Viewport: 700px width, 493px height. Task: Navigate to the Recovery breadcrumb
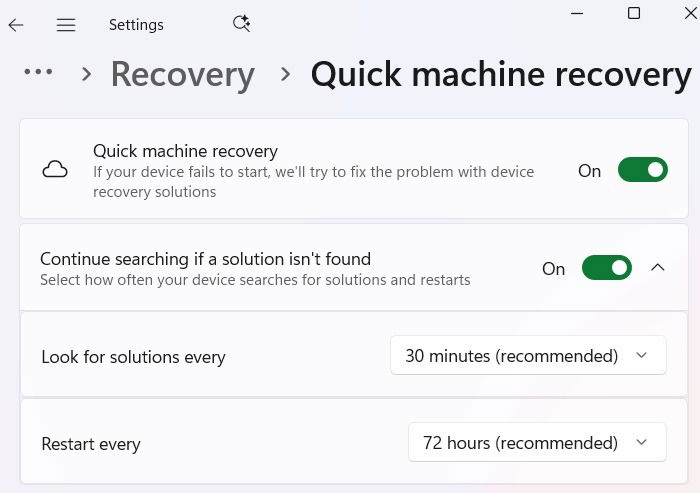(182, 74)
